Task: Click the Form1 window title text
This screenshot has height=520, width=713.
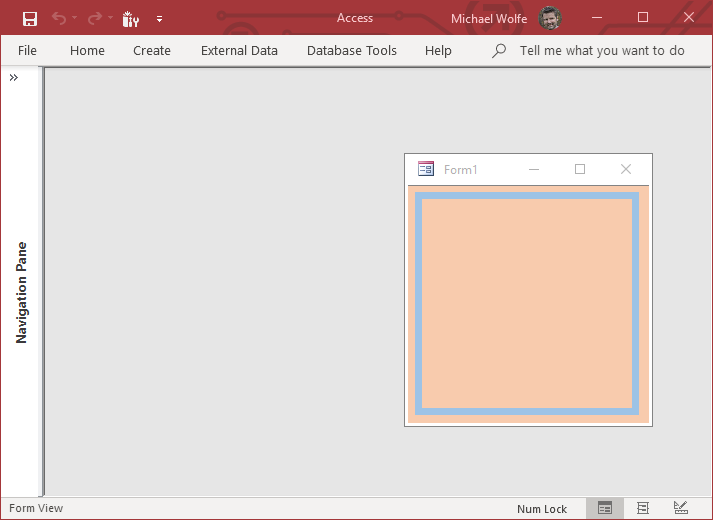Action: tap(461, 170)
